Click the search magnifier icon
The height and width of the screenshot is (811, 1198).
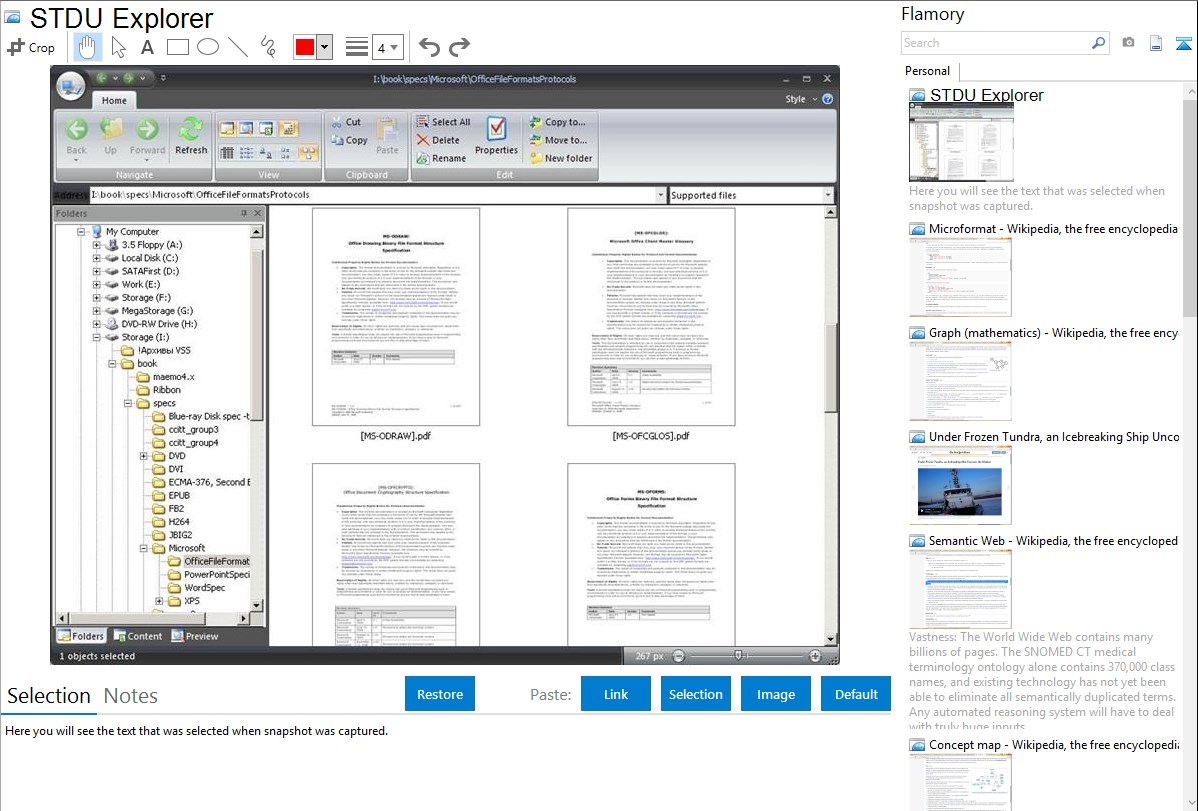[x=1098, y=43]
